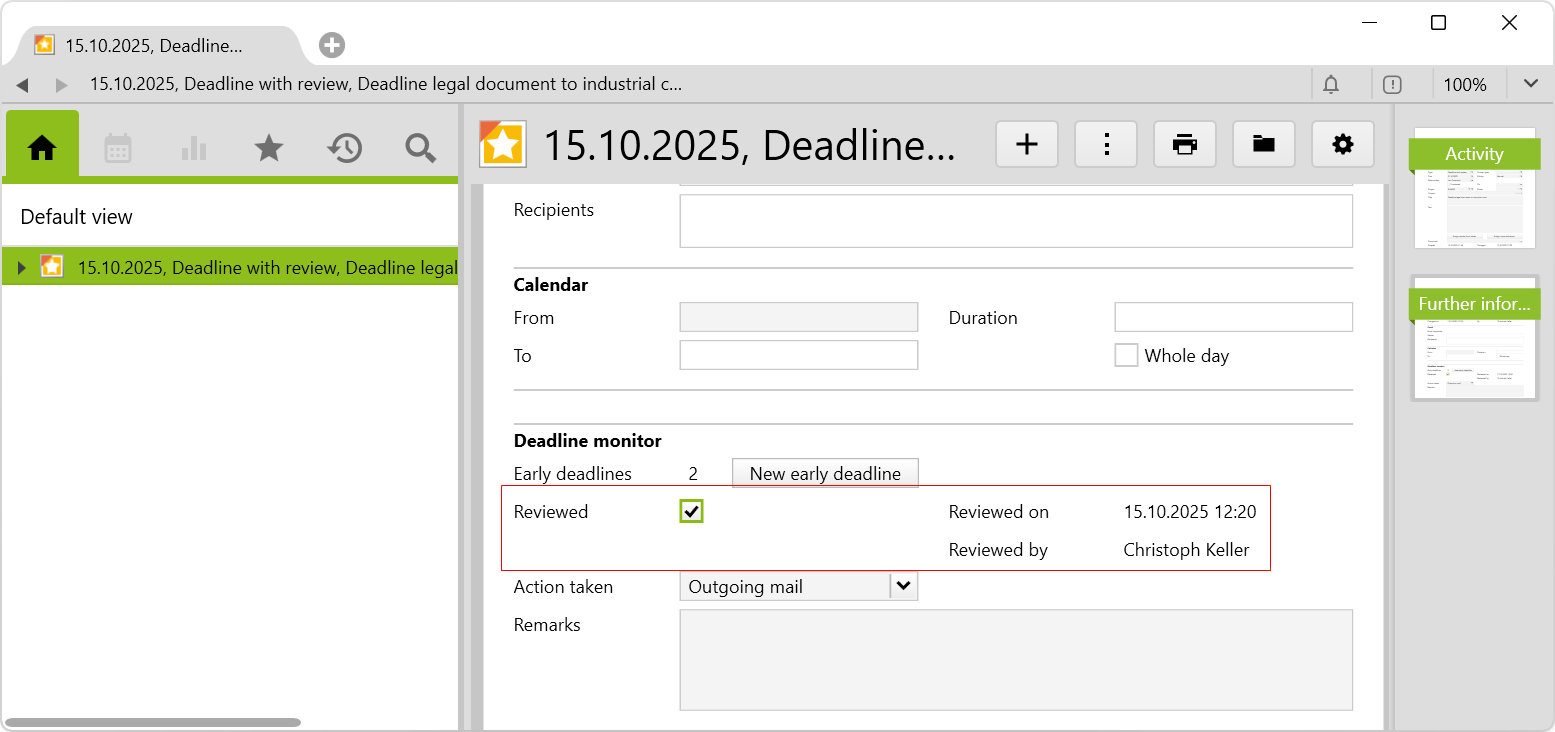
Task: Click the plus add-new button
Action: coord(1027,145)
